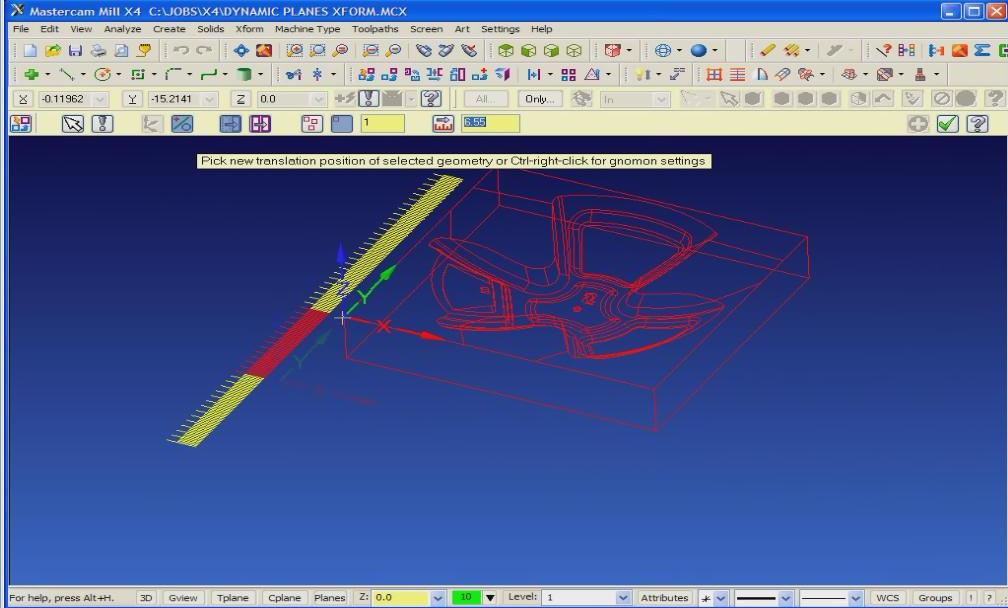The height and width of the screenshot is (608, 1008).
Task: Click the ribbon bar Help question-mark button
Action: coord(977,123)
